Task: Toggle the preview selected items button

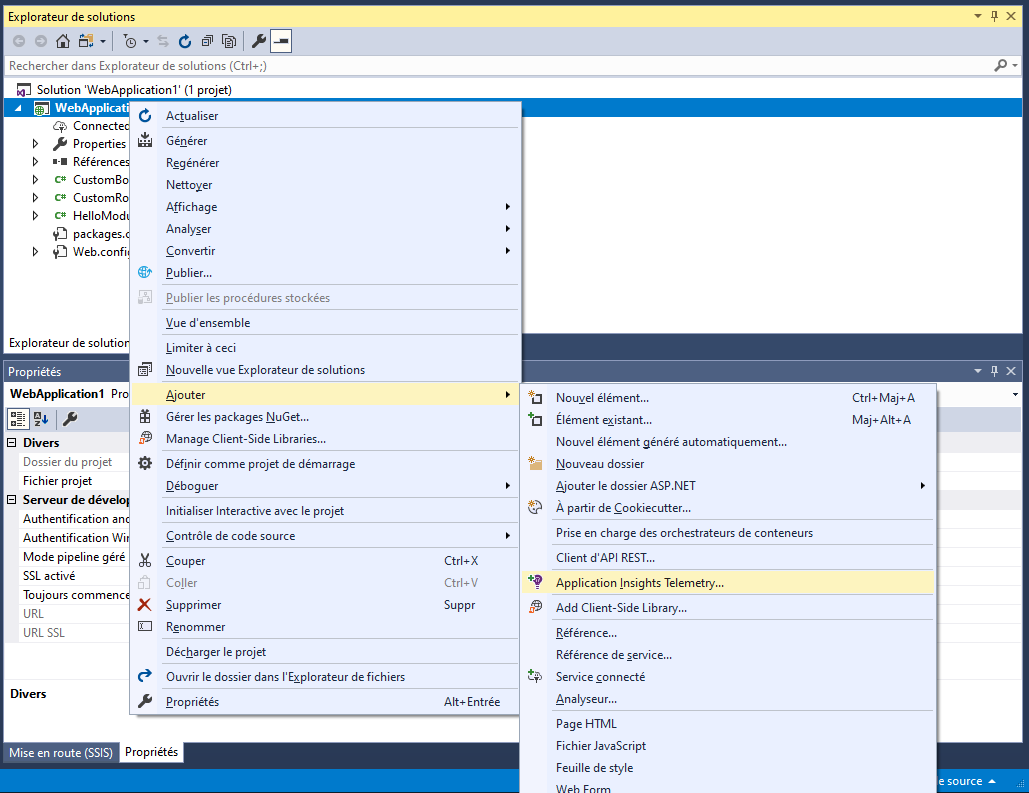Action: (281, 41)
